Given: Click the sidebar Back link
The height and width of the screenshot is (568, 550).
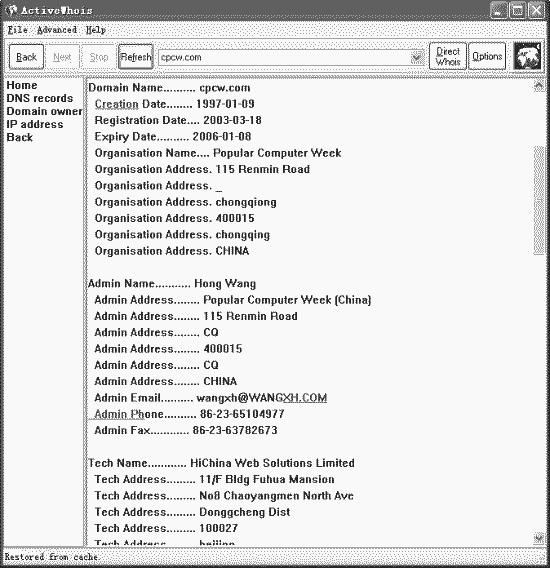Looking at the screenshot, I should (20, 137).
